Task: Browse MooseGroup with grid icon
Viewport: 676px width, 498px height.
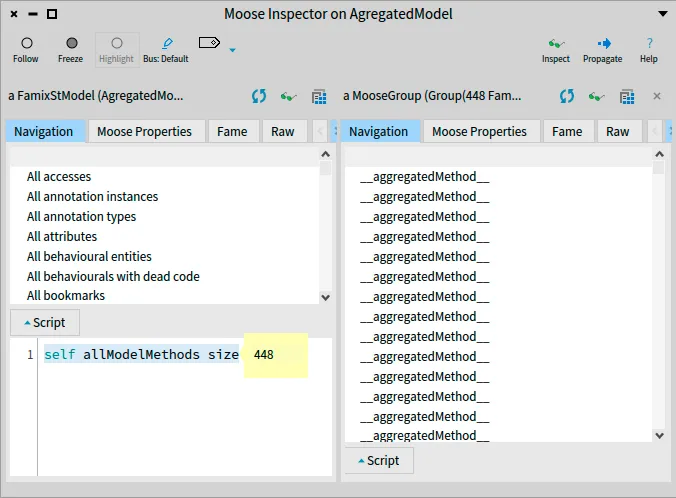Action: coord(627,97)
